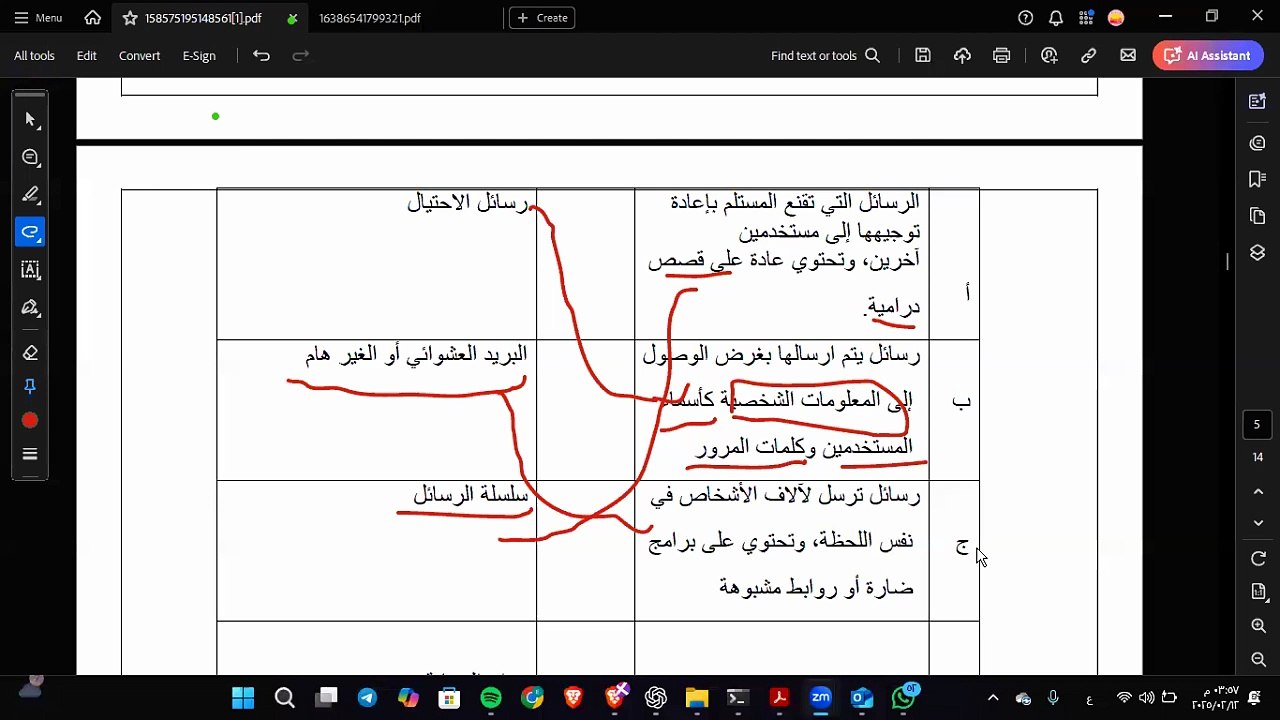Viewport: 1280px width, 720px height.
Task: Upload the file to cloud
Action: 962,56
